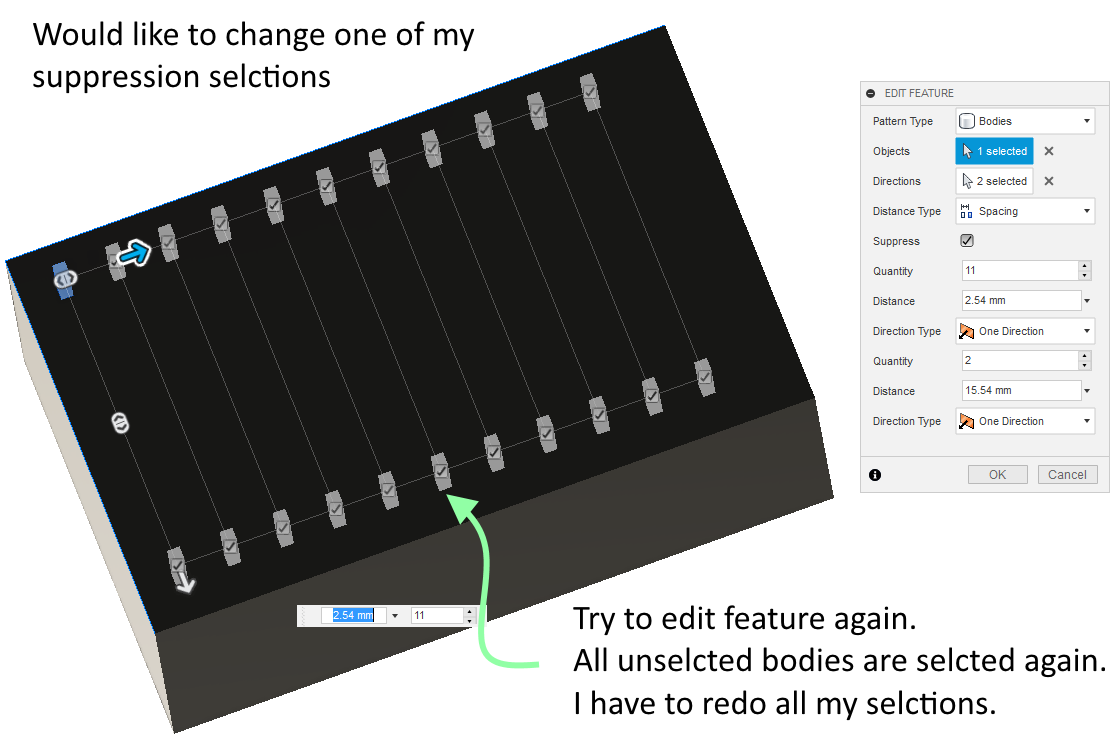Expand the first Direction Type dropdown
Image resolution: width=1117 pixels, height=746 pixels.
(x=1025, y=331)
